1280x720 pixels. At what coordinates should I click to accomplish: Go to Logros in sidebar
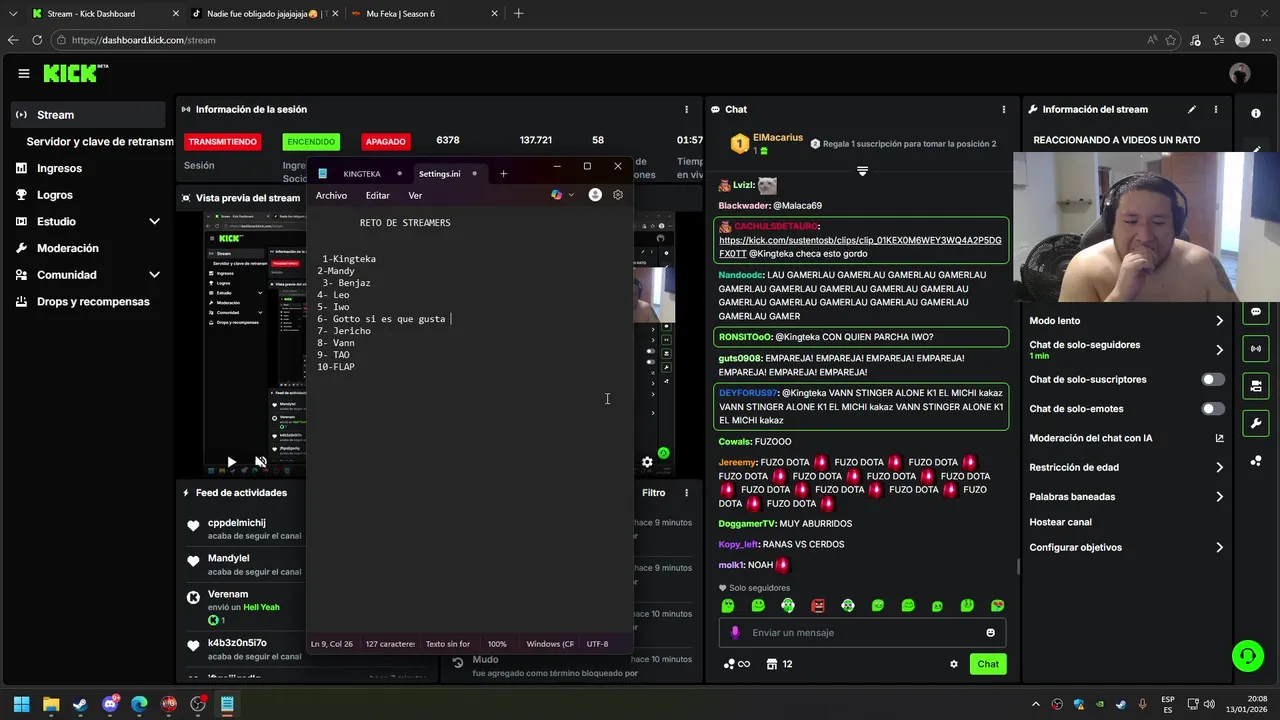pos(55,195)
